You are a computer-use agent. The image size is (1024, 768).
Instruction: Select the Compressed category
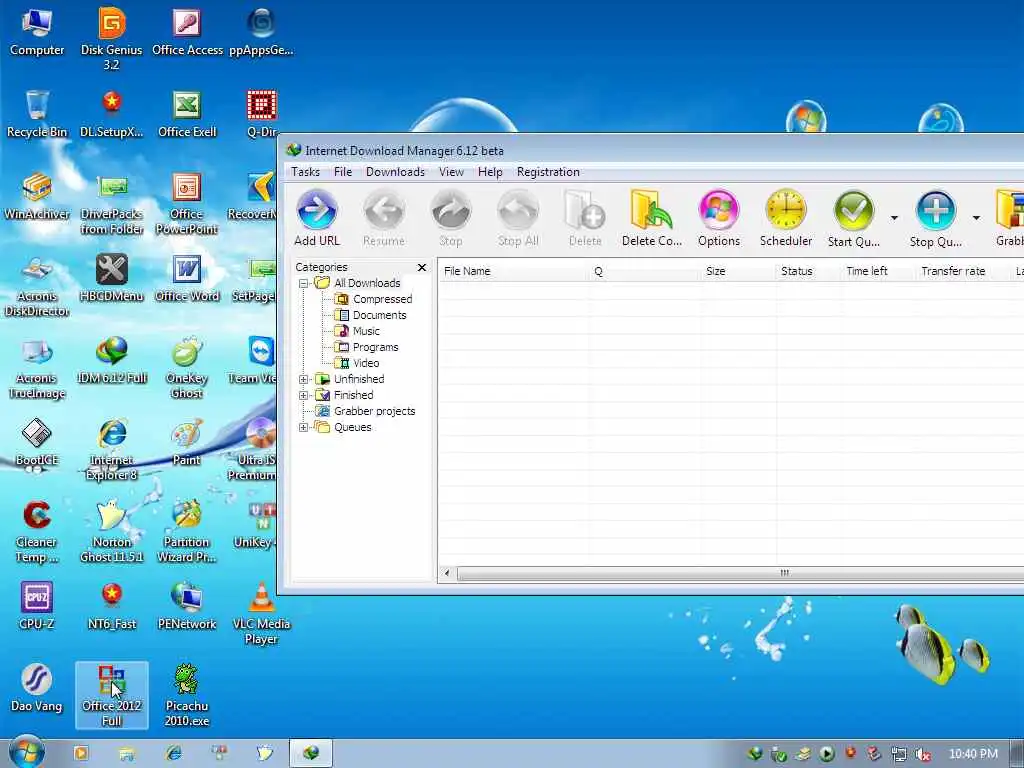tap(374, 299)
